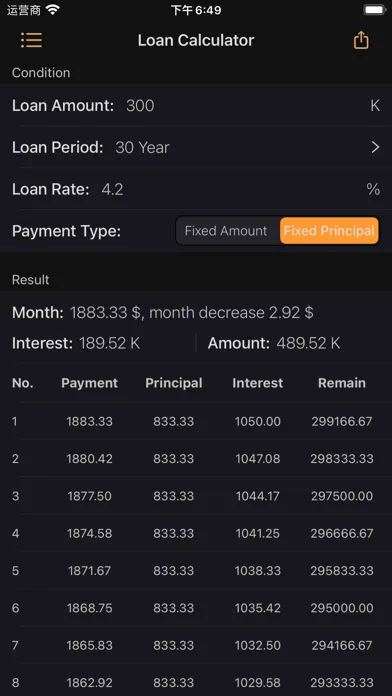This screenshot has width=392, height=696.
Task: Tap the percent symbol beside Loan Rate
Action: [x=373, y=190]
